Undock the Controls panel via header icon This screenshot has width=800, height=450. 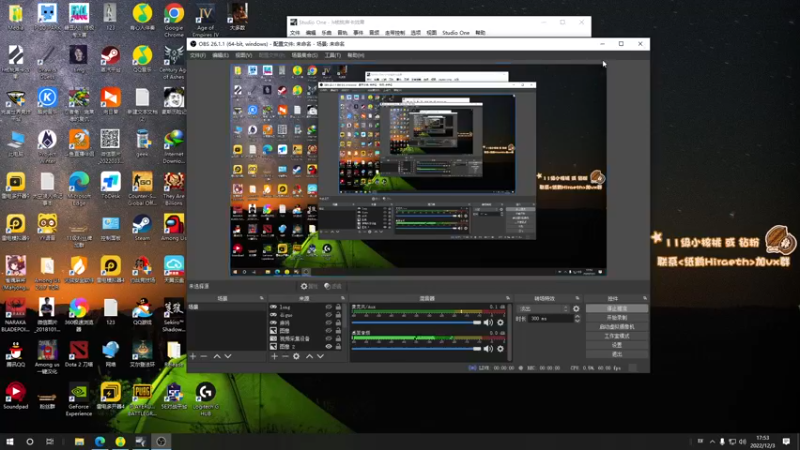645,298
